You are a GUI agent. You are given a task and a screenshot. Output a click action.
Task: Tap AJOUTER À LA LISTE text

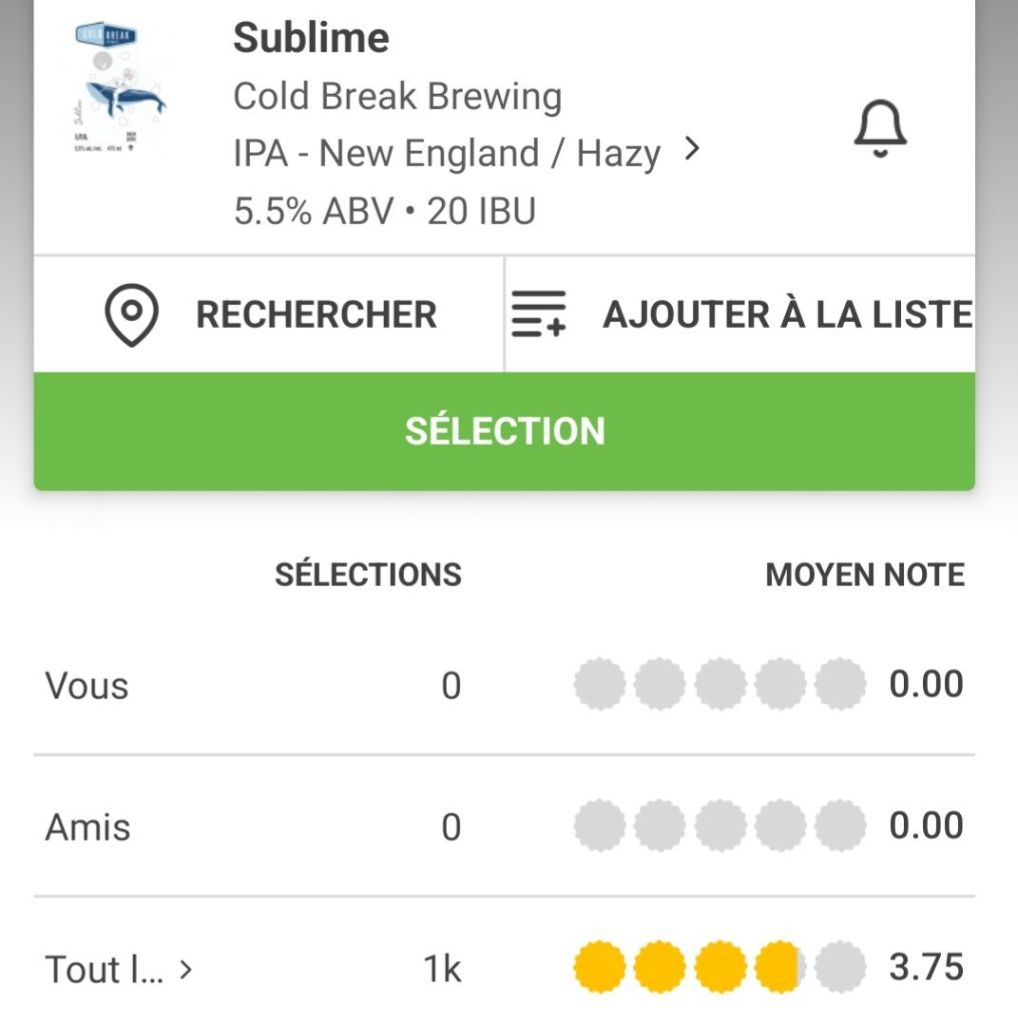[787, 315]
